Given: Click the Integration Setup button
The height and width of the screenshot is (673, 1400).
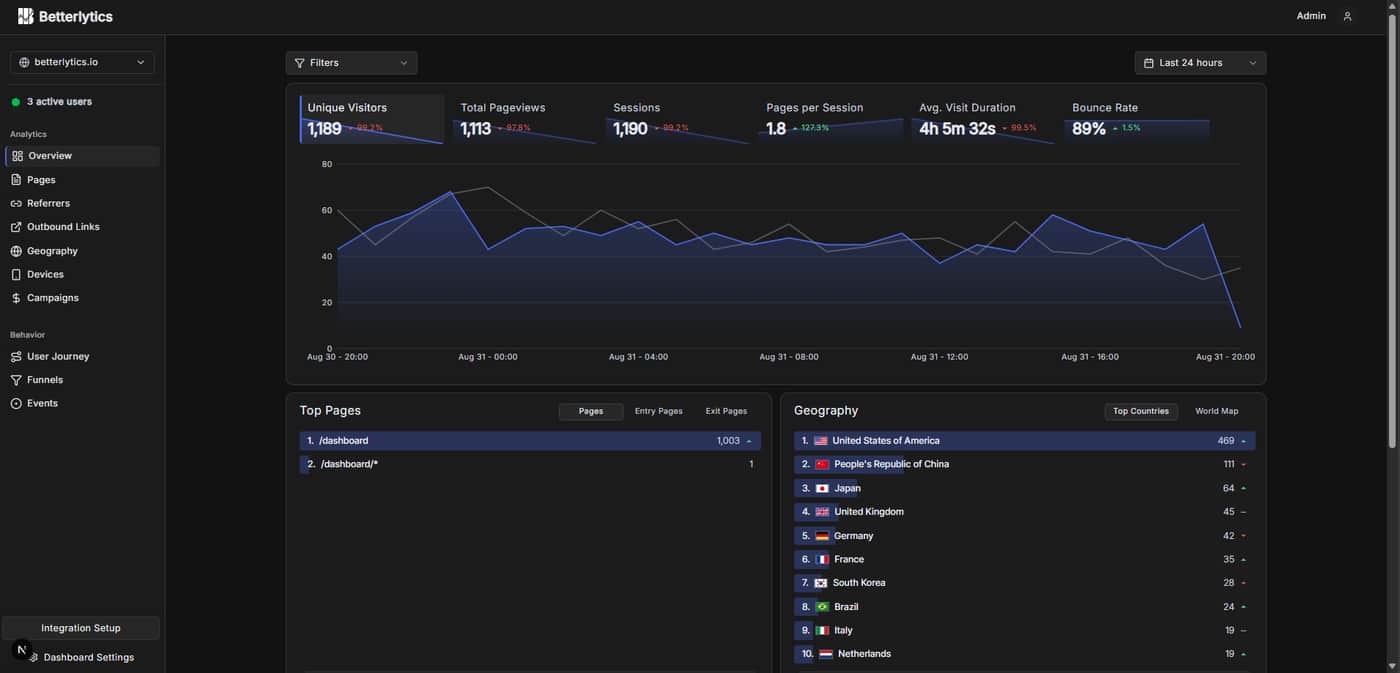Looking at the screenshot, I should pos(81,628).
